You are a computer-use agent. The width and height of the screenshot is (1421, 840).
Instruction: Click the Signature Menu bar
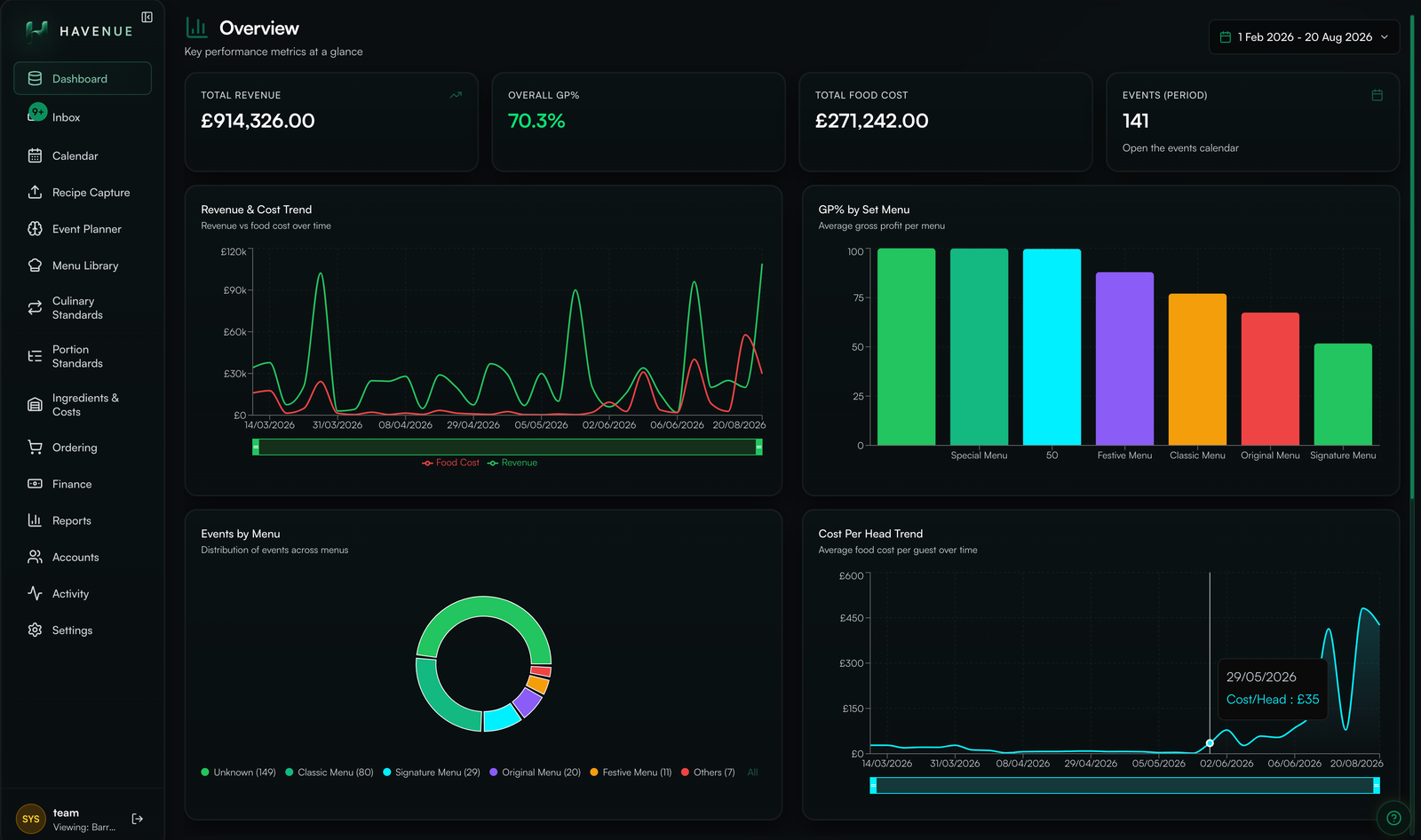tap(1343, 394)
